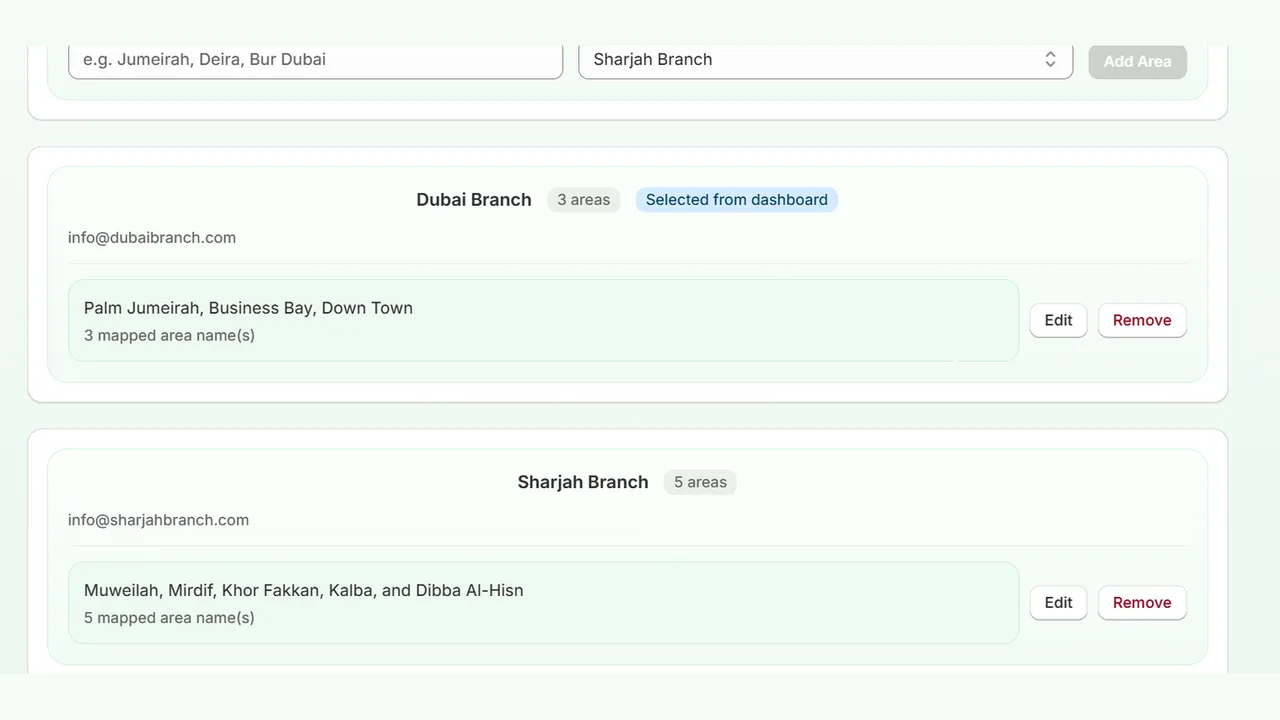Click the Add Area button
The width and height of the screenshot is (1280, 720).
click(x=1137, y=61)
